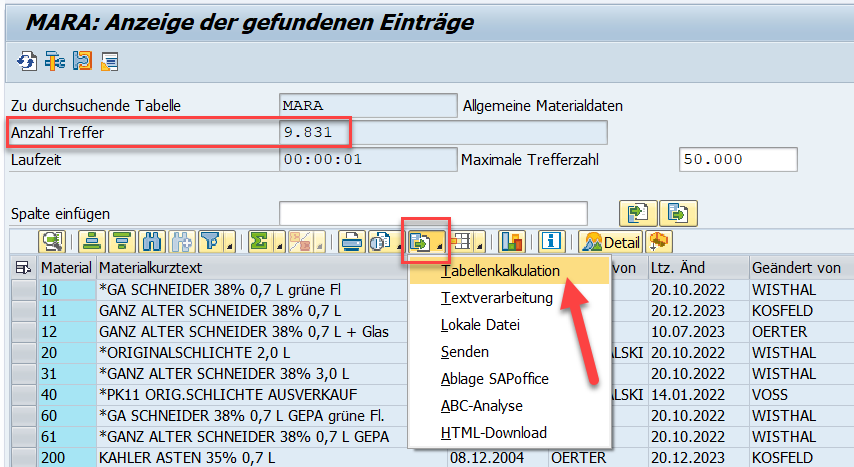Viewport: 854px width, 467px height.
Task: Open Find using the binoculars icon
Action: click(x=152, y=241)
